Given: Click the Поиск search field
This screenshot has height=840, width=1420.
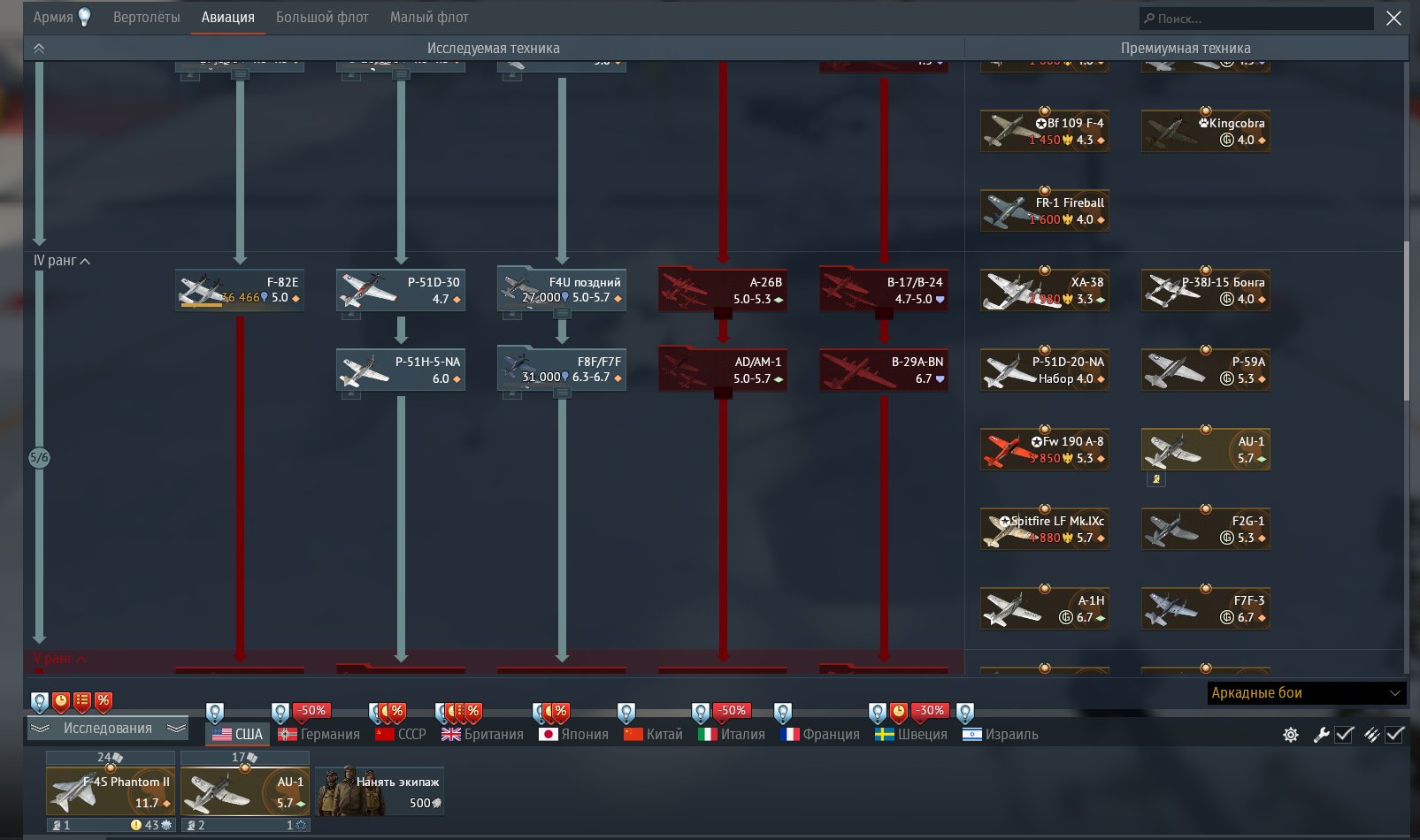Looking at the screenshot, I should coord(1256,19).
